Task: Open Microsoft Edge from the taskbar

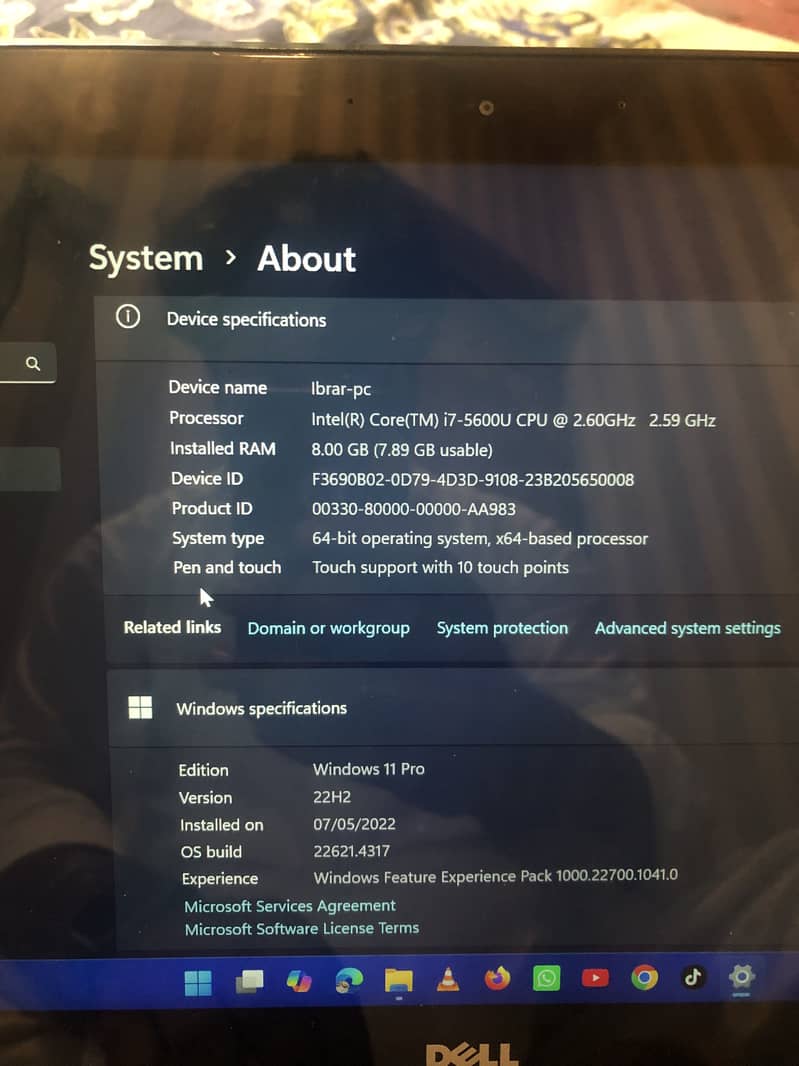Action: pyautogui.click(x=349, y=981)
